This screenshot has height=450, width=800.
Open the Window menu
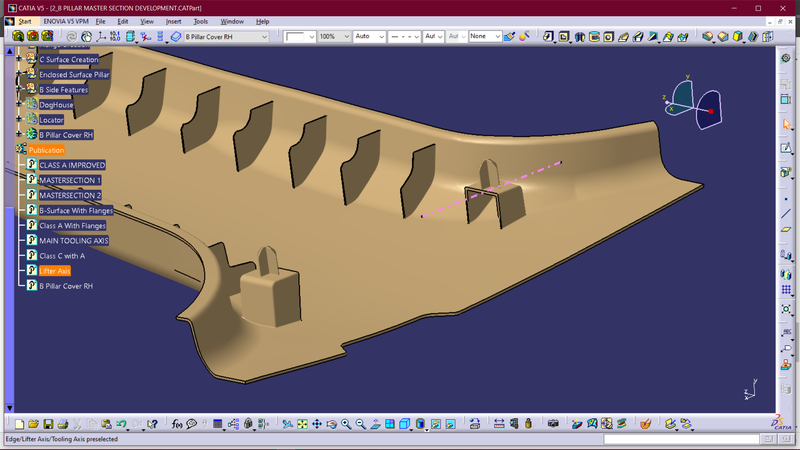click(232, 21)
